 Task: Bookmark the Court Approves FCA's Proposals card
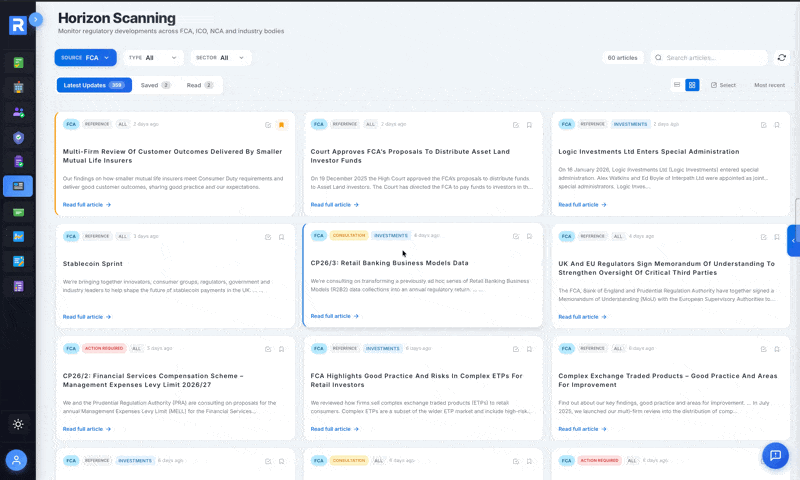click(x=529, y=125)
